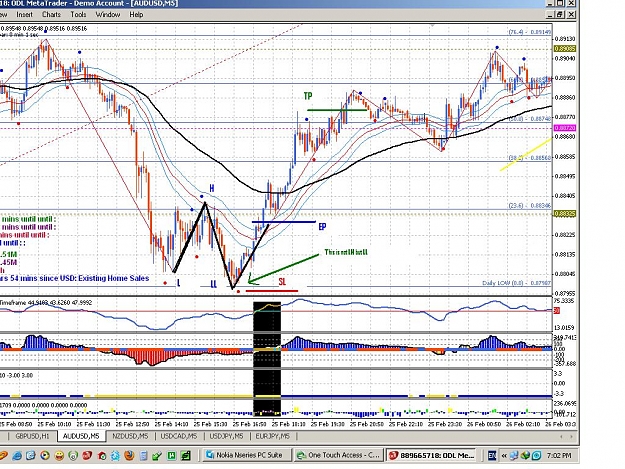
Task: Open the Help menu
Action: click(x=136, y=15)
